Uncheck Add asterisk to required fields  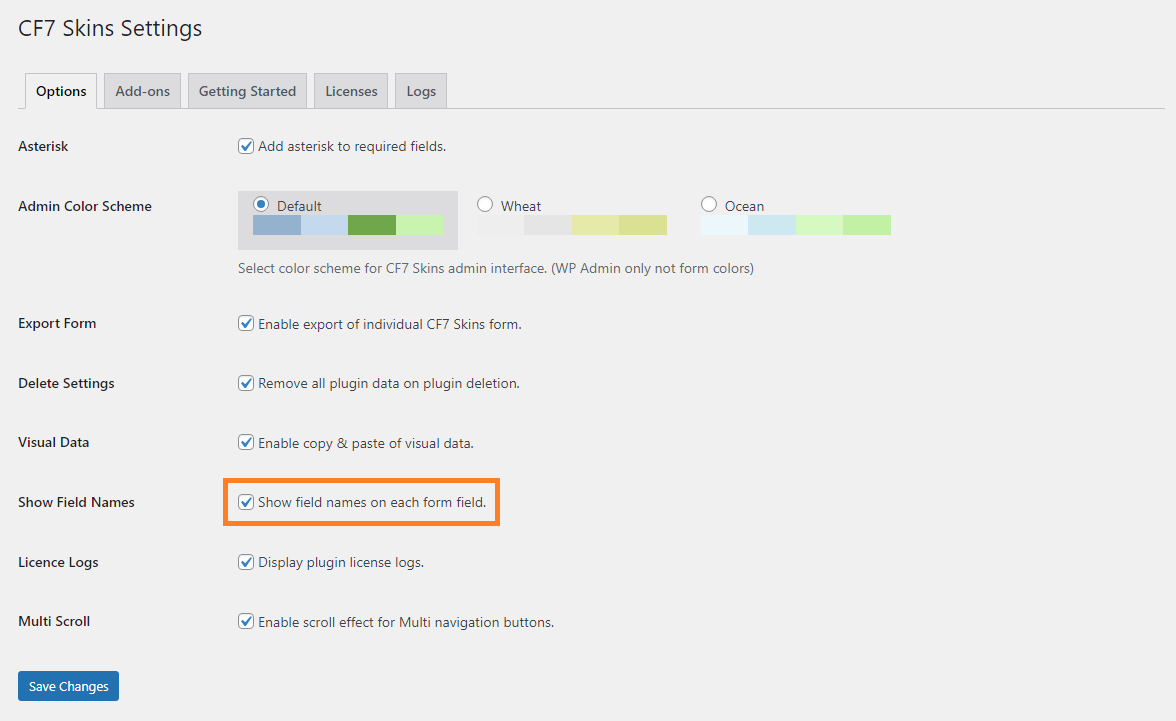coord(246,146)
